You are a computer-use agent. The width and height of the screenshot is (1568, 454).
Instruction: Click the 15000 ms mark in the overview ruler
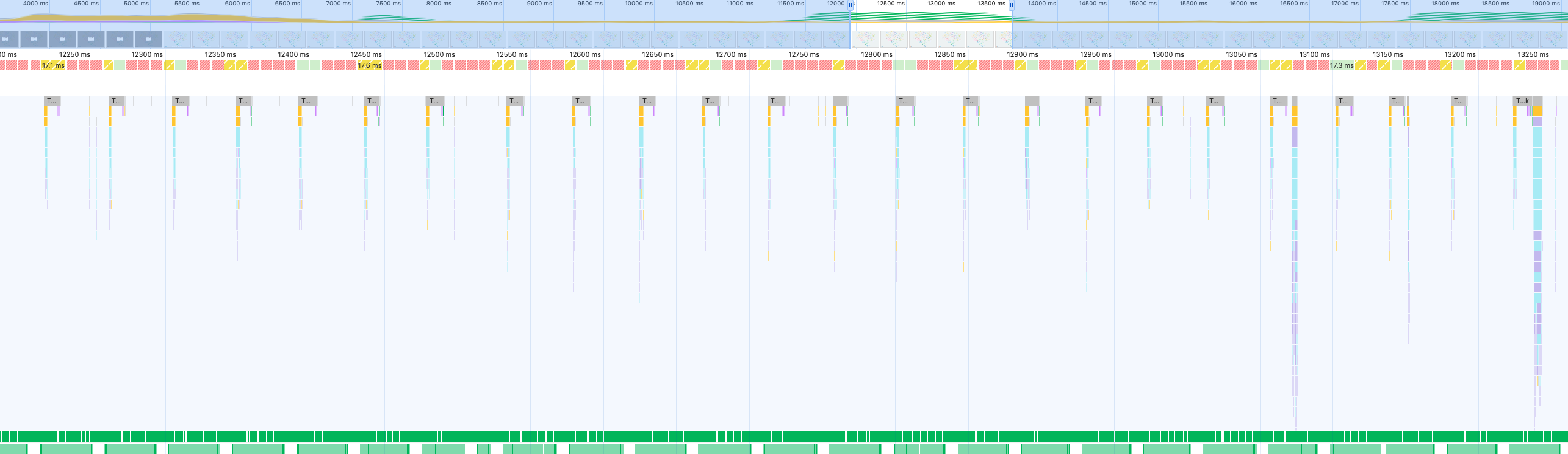[x=1137, y=4]
